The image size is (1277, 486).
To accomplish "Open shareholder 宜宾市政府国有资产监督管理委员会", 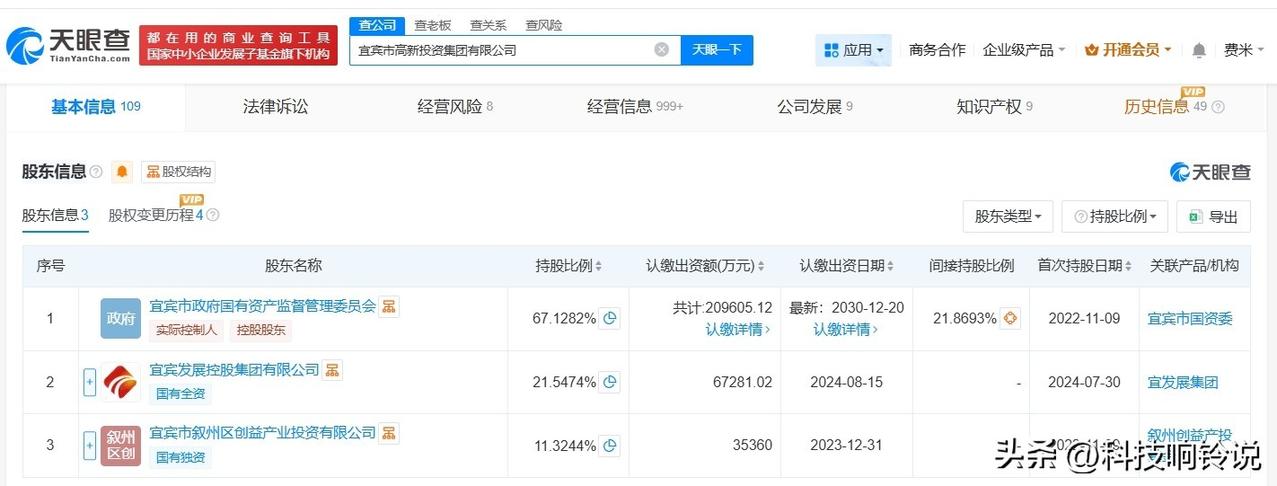I will pyautogui.click(x=262, y=306).
